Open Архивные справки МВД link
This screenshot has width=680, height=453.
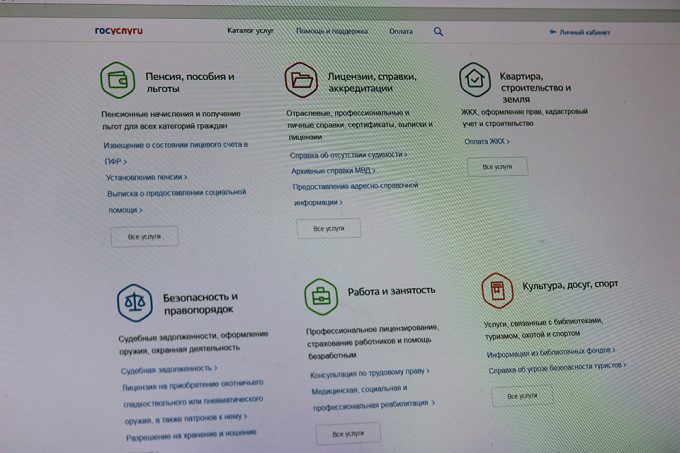click(x=333, y=171)
